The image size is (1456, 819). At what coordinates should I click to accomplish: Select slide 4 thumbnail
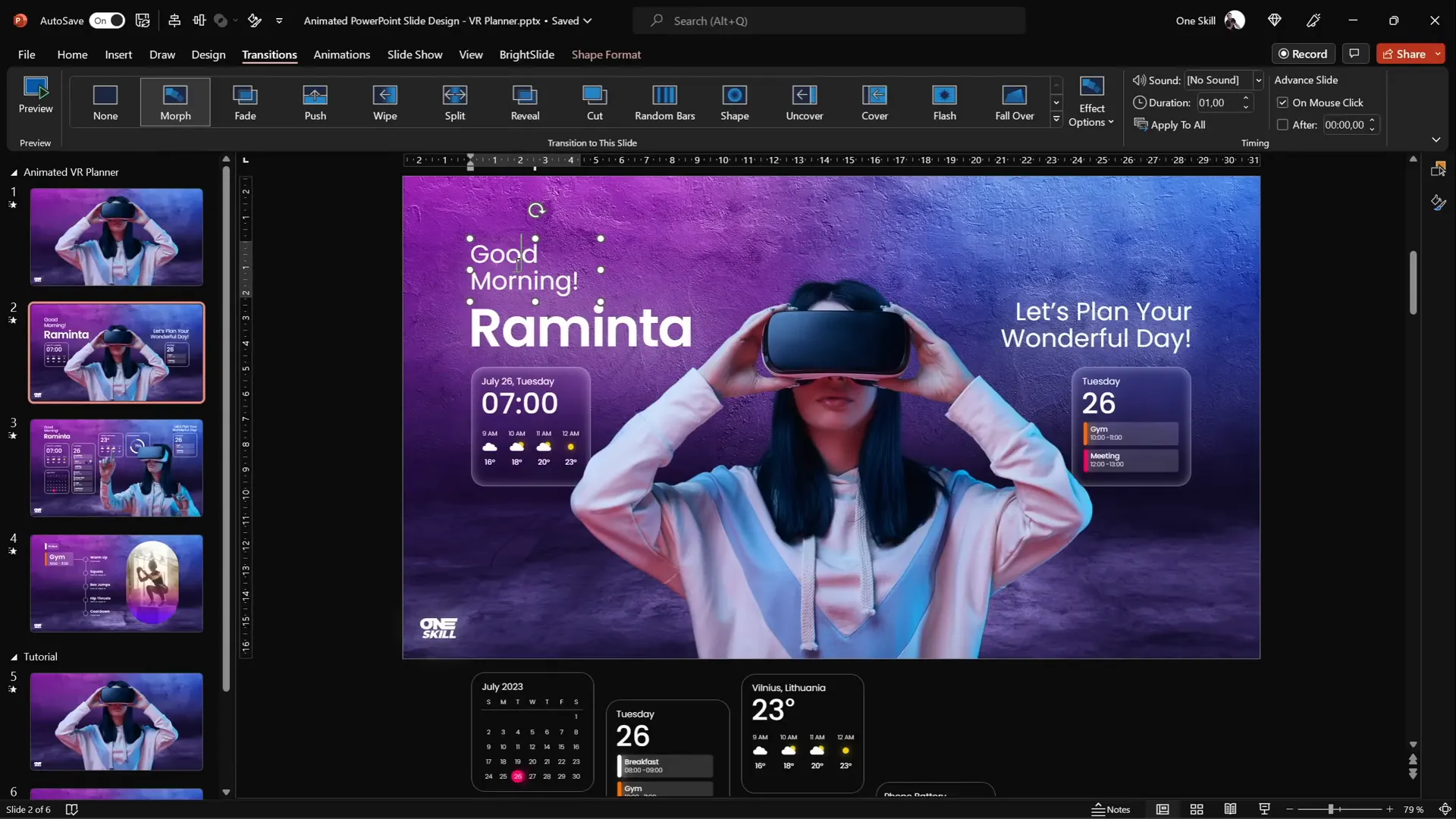coord(116,583)
